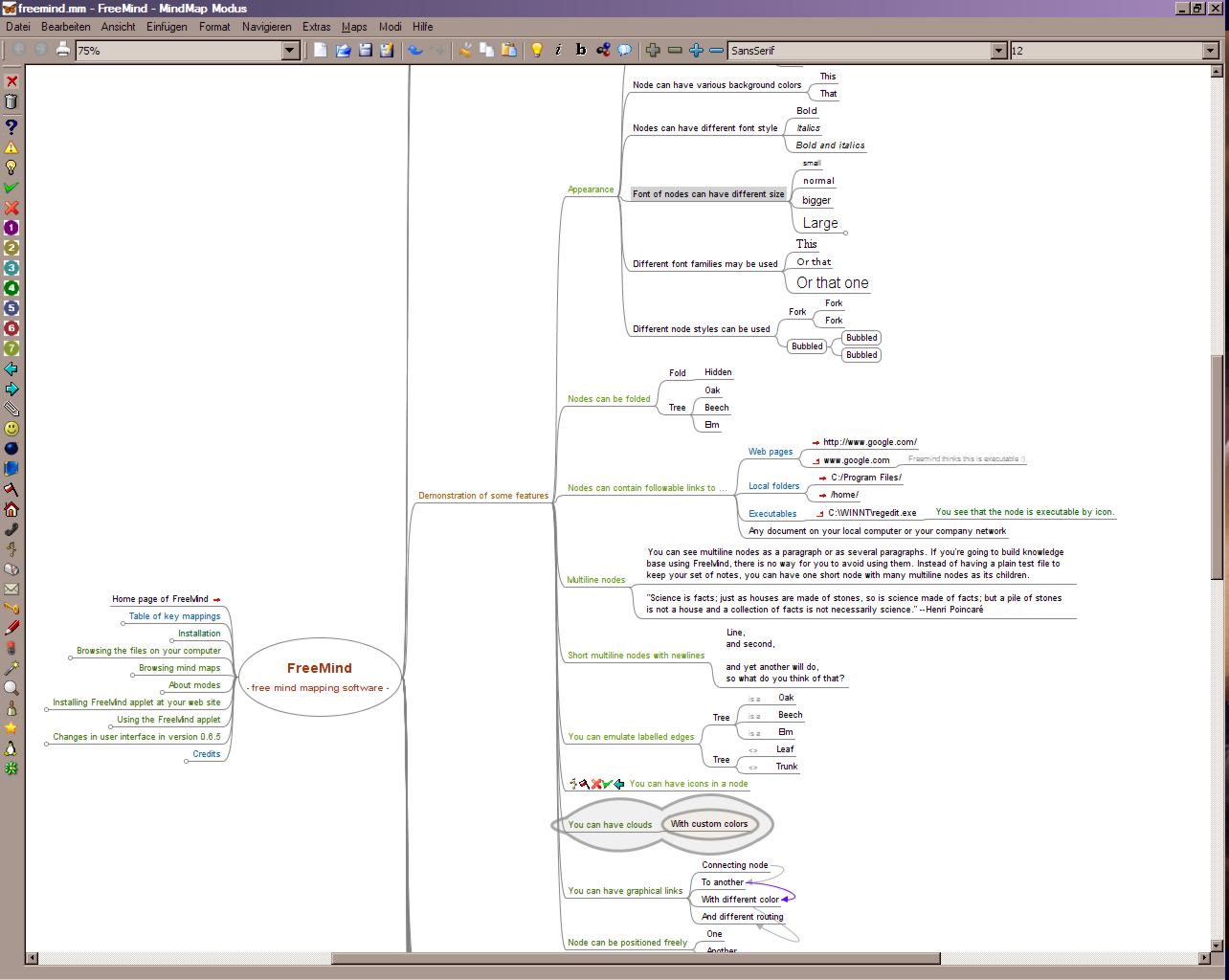This screenshot has width=1229, height=980.
Task: Expand Table of key mappings node handle
Action: click(x=123, y=624)
